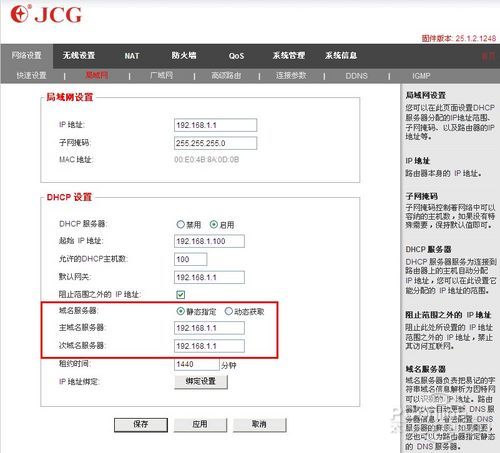Click the 租约时间 minutes field
500x453 pixels.
pos(197,364)
